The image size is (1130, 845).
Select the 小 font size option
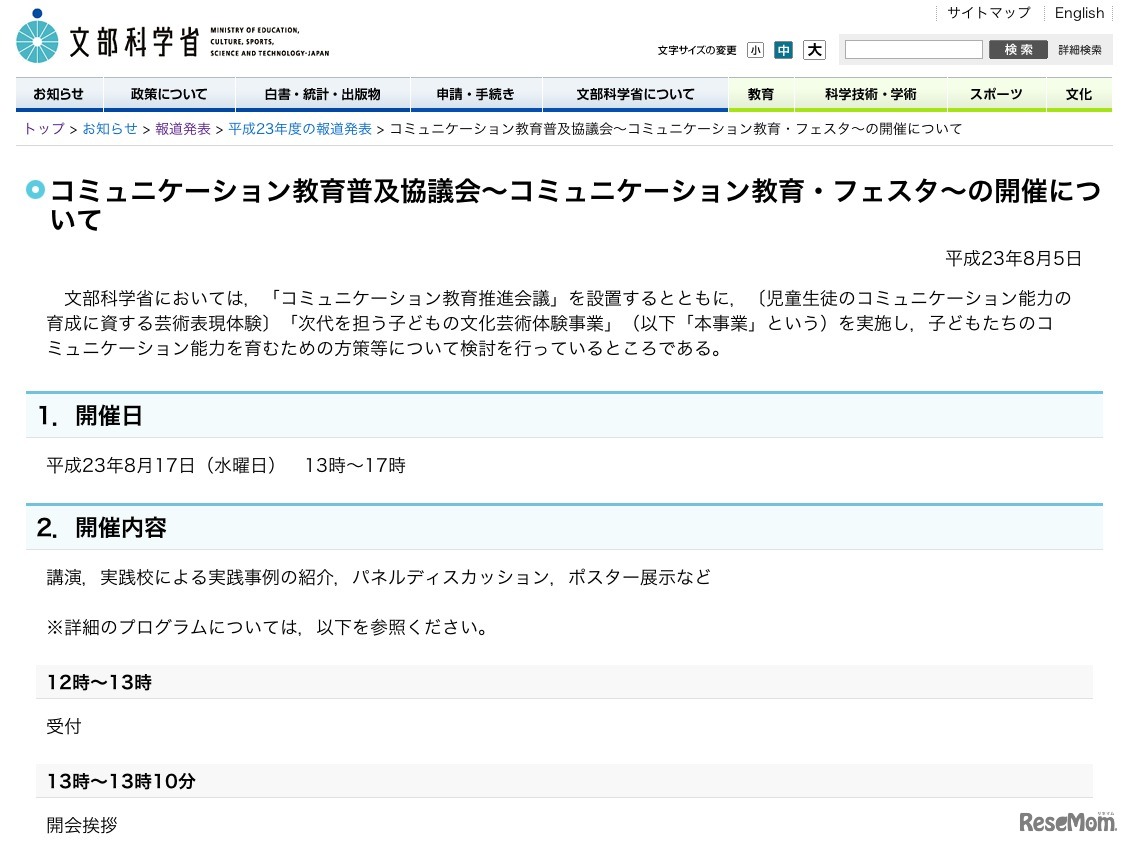(x=755, y=49)
